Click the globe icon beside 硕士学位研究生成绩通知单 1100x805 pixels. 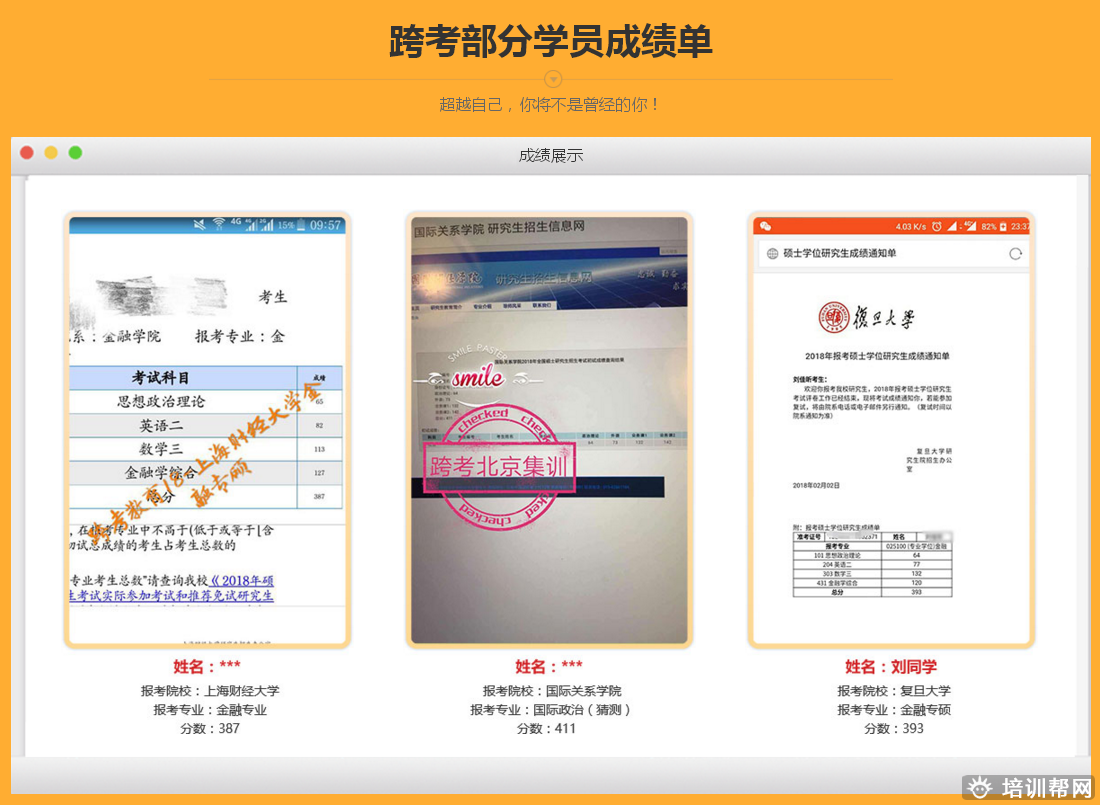click(772, 254)
